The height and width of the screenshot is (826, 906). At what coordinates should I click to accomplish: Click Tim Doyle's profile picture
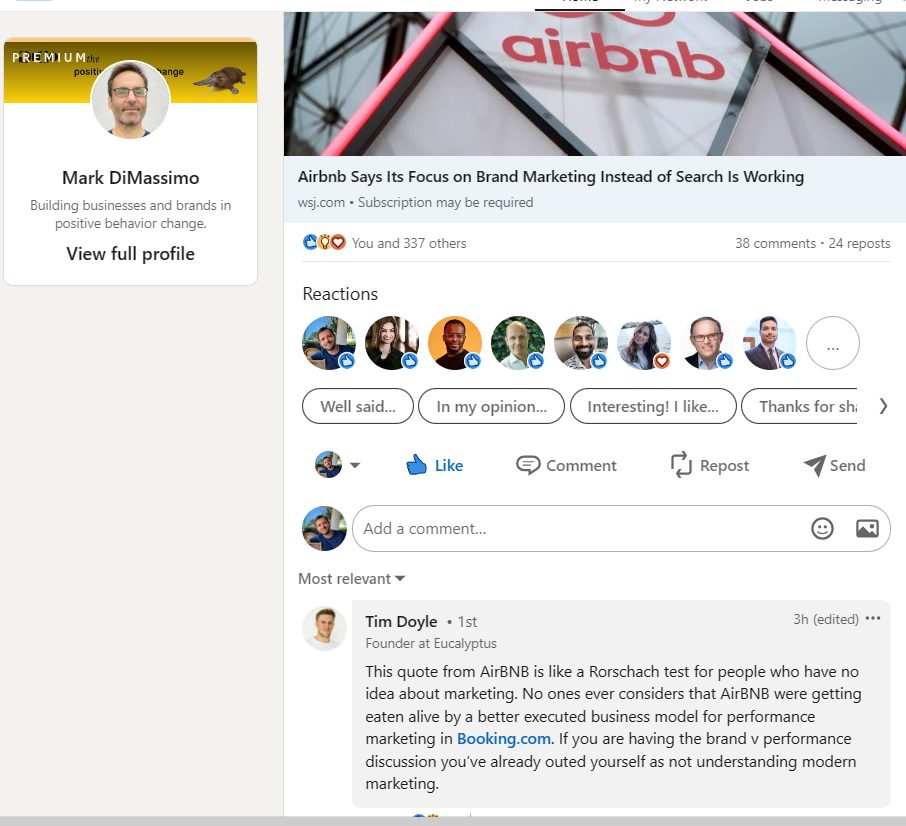pyautogui.click(x=324, y=628)
